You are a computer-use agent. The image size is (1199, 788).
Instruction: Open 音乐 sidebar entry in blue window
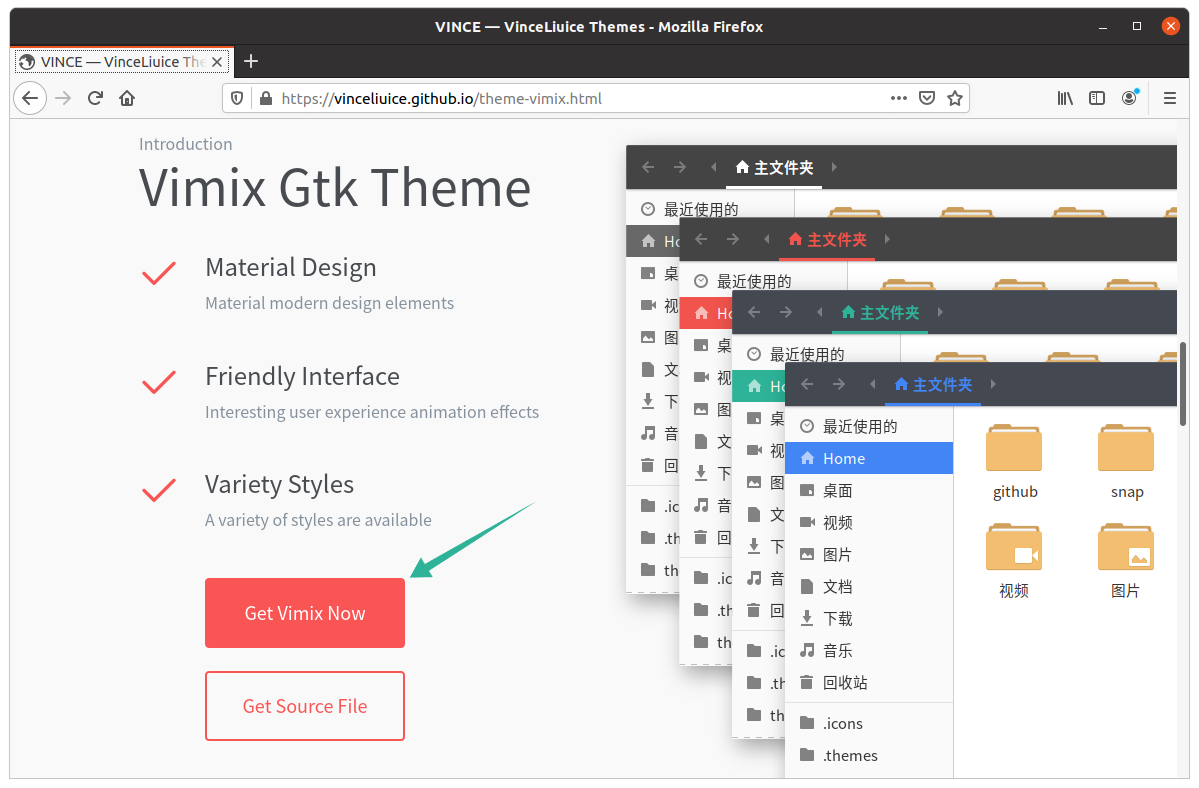tap(869, 651)
